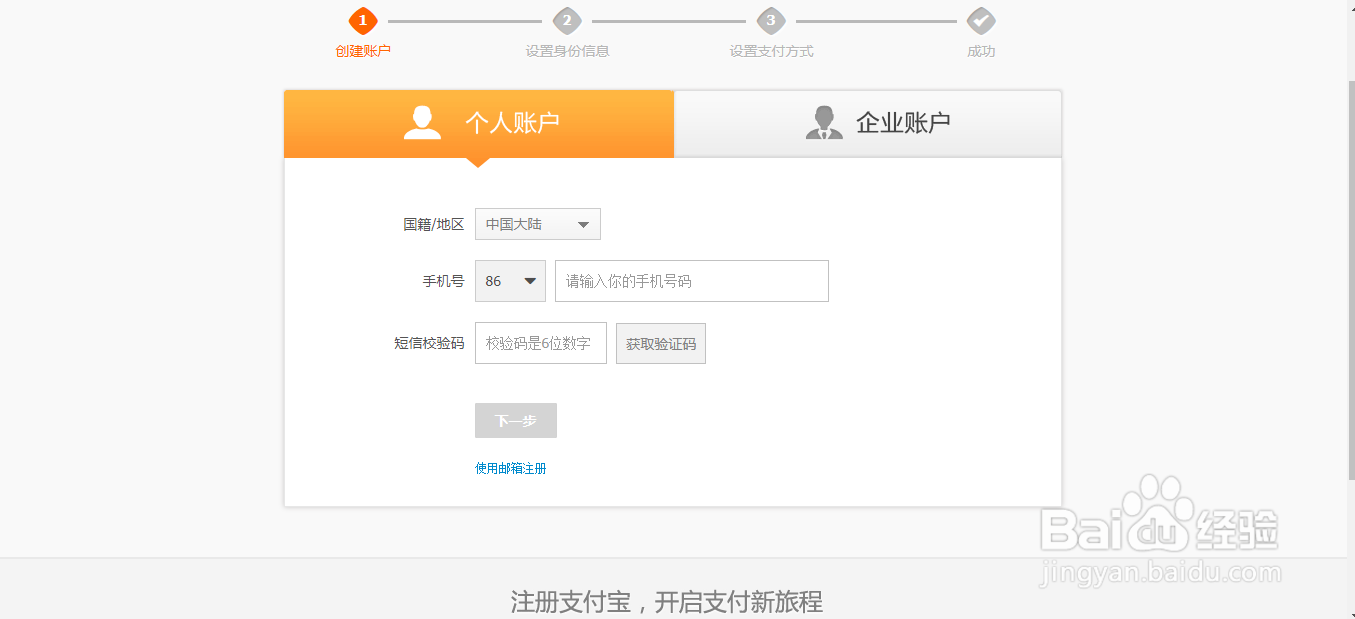
Task: Click the 注册支付宝，开启支付新旅程 heading
Action: click(667, 602)
